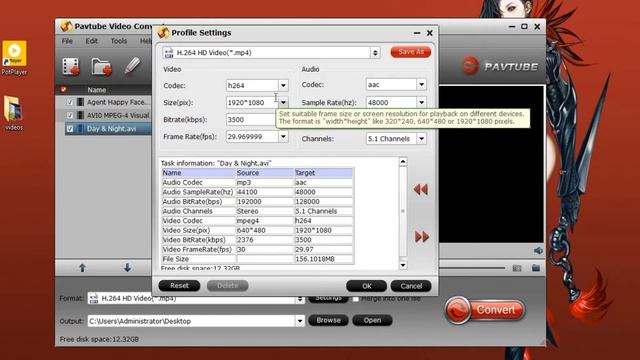Click the Pavtube logo in the title bar
Viewport: 640px width, 360px height.
pos(66,27)
